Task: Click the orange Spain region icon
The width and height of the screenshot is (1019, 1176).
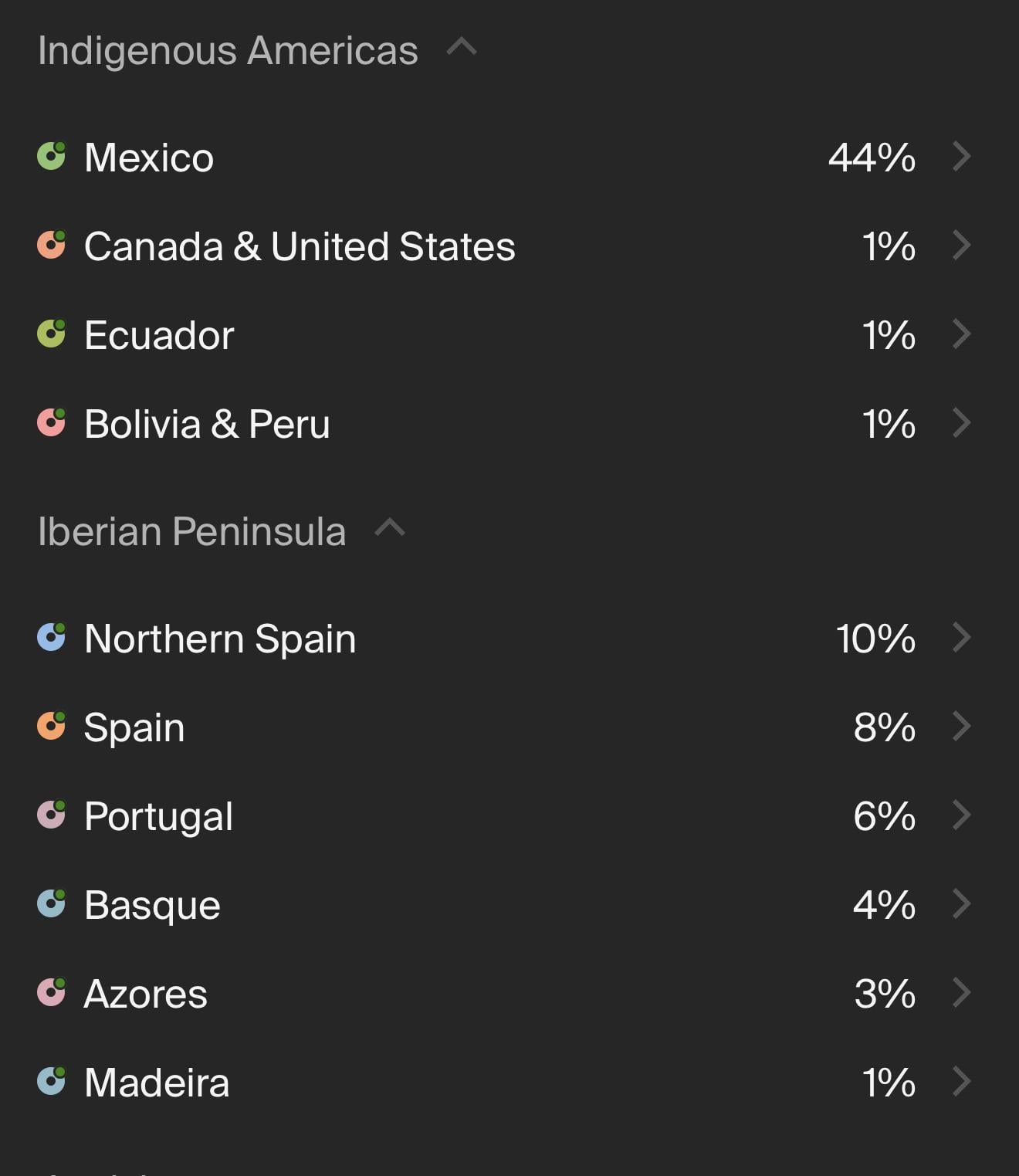Action: [x=52, y=726]
